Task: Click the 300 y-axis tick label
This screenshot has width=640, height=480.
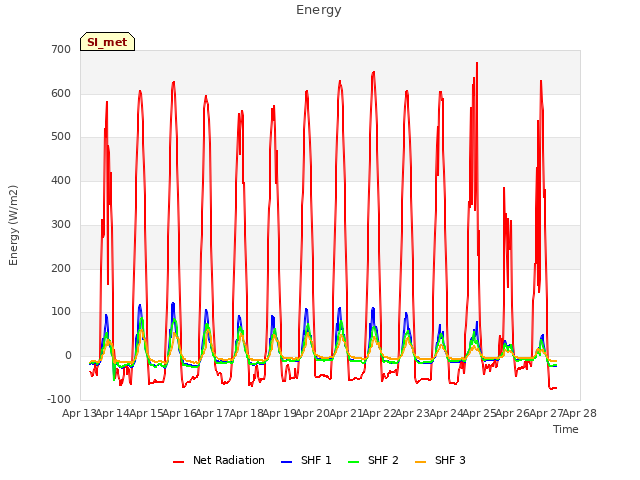Action: point(61,224)
